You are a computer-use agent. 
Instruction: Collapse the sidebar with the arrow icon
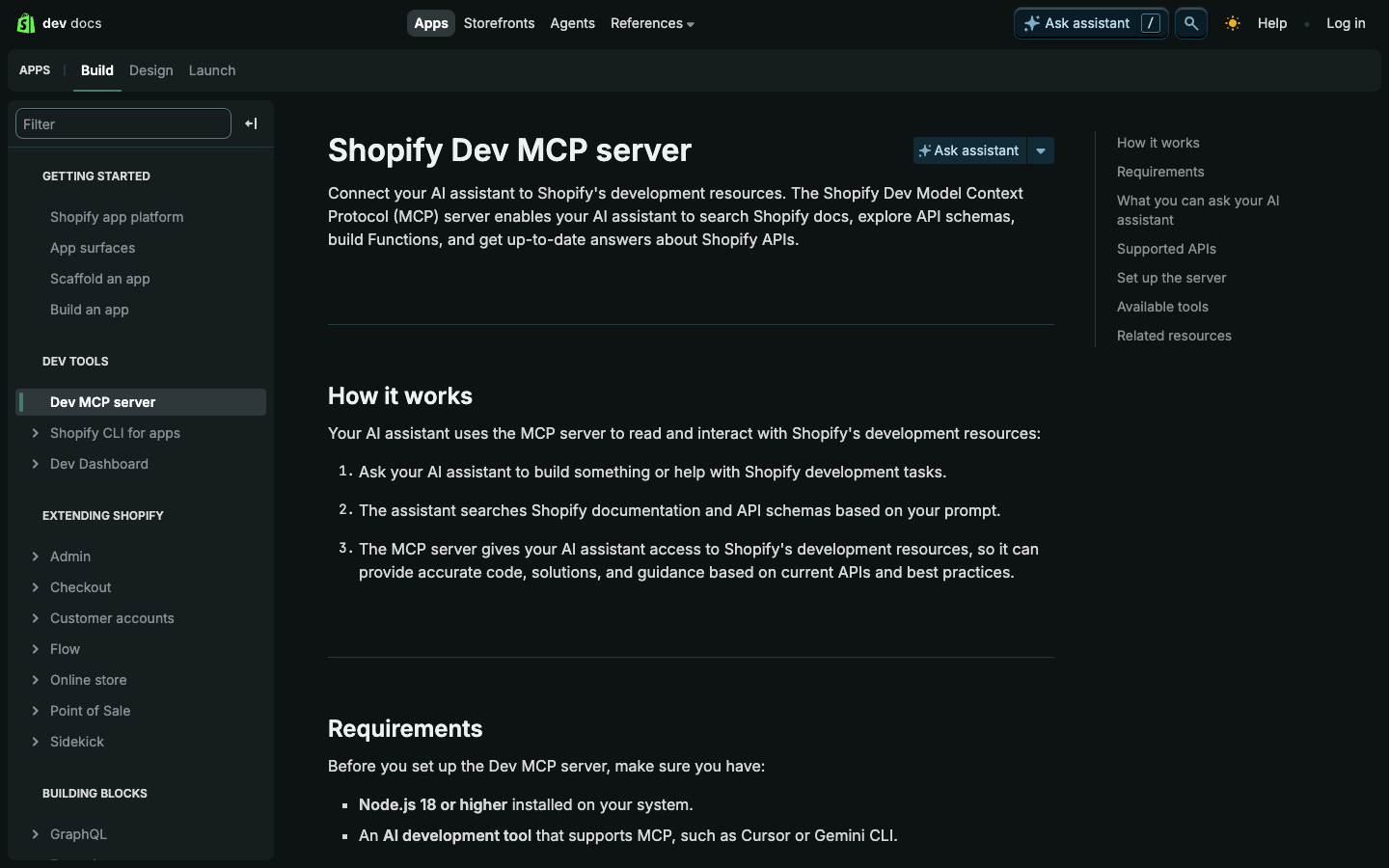tap(251, 123)
